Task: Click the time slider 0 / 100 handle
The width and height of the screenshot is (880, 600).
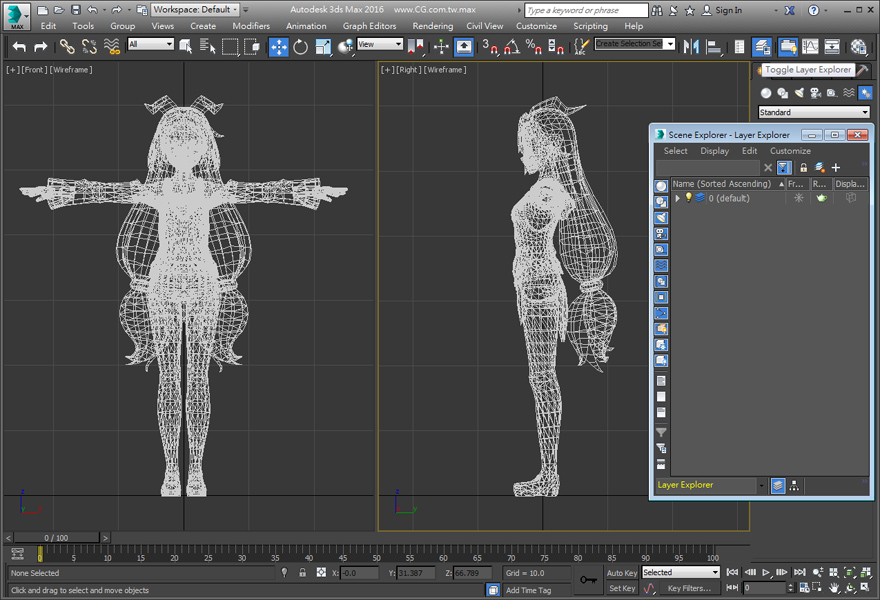Action: tap(56, 538)
